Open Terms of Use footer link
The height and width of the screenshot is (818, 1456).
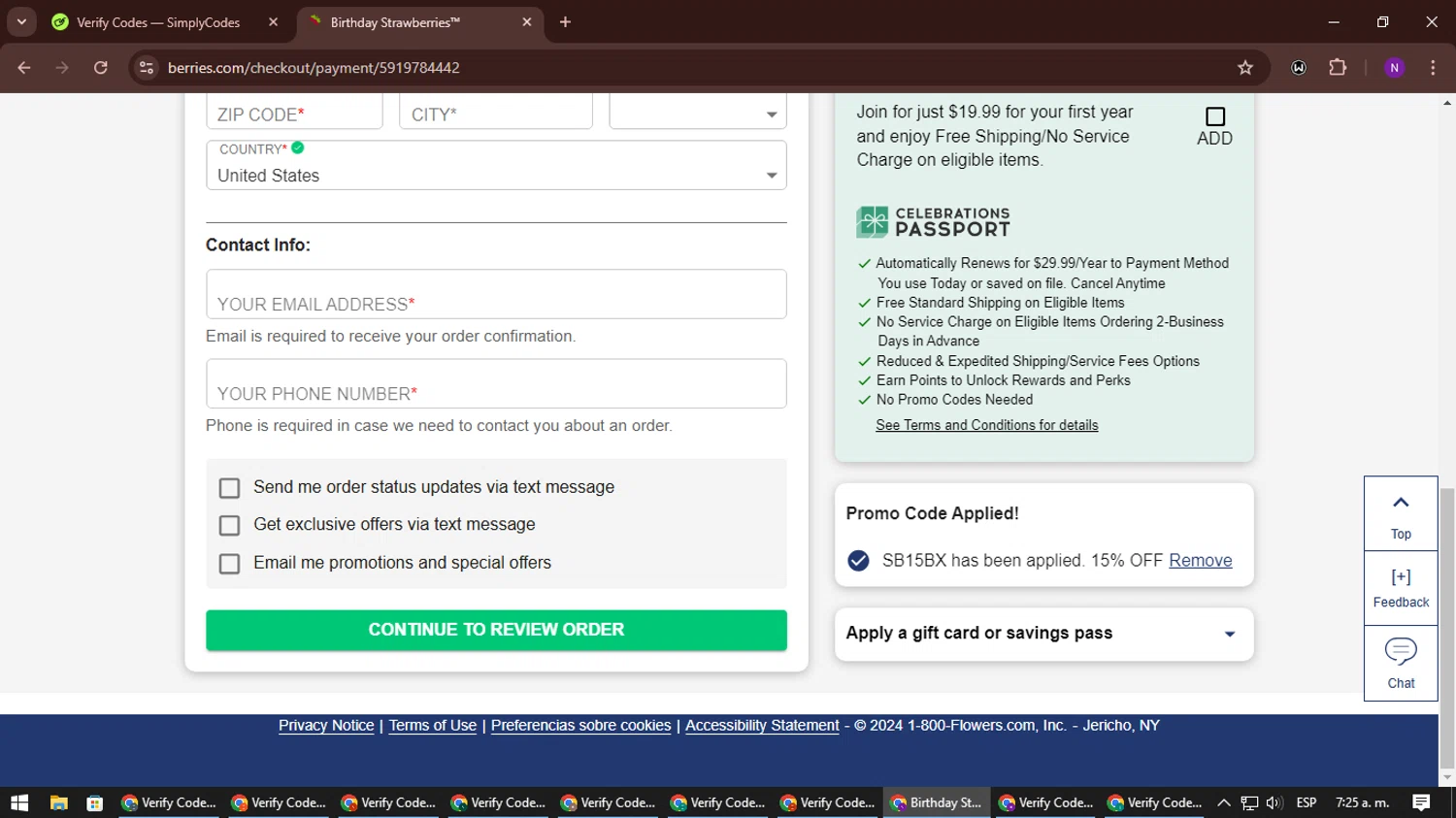433,725
